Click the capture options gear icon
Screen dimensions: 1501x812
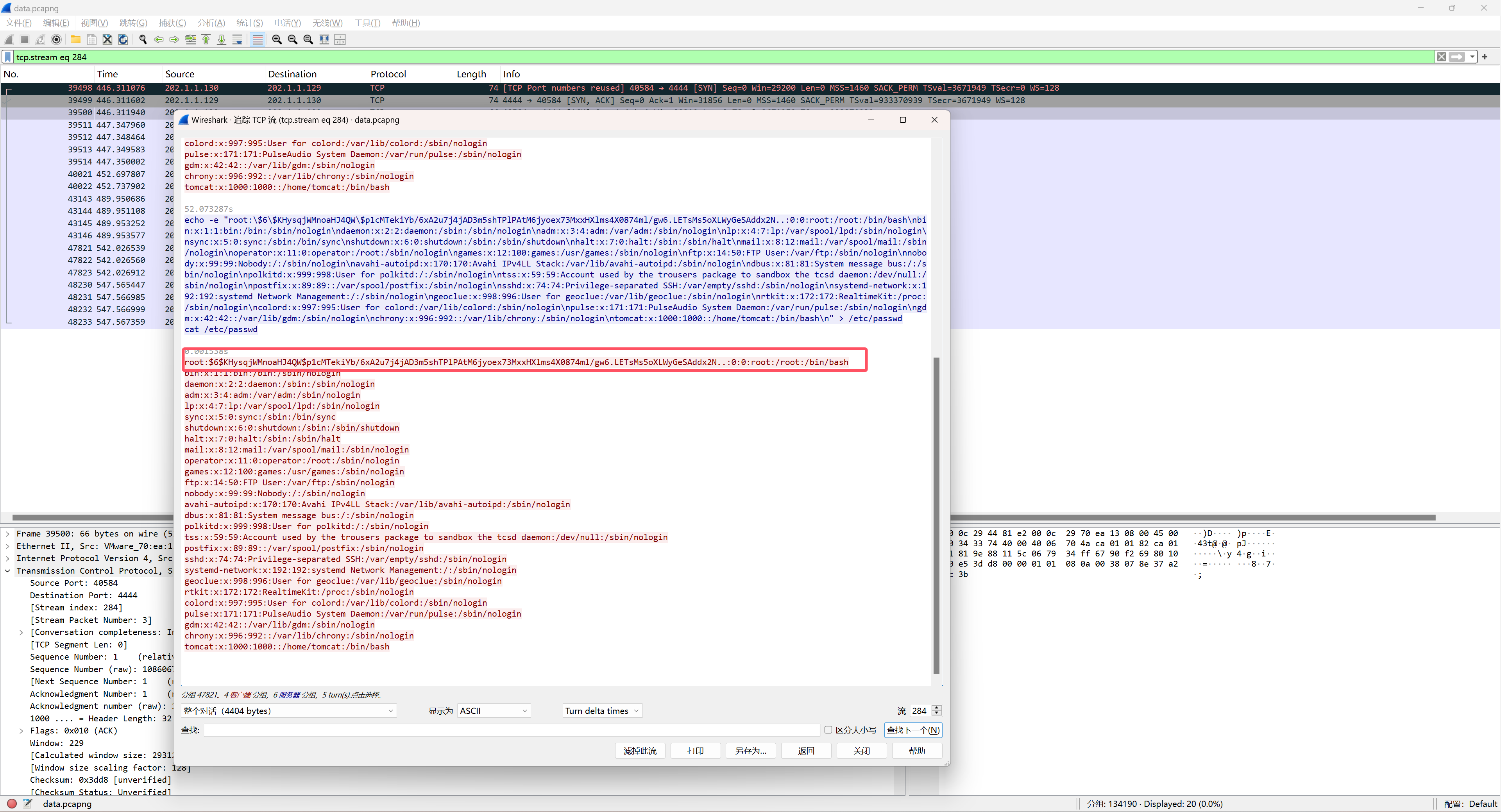click(56, 39)
